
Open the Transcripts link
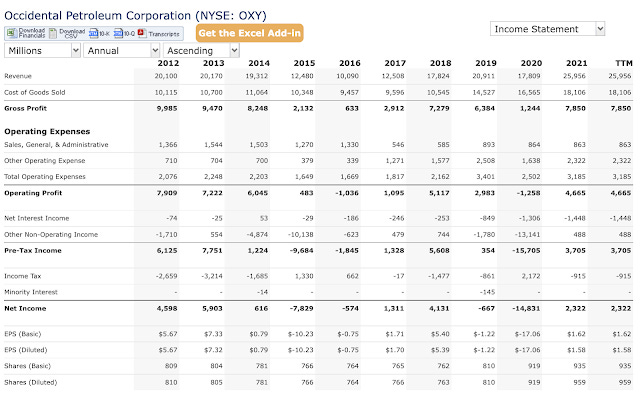(x=164, y=34)
